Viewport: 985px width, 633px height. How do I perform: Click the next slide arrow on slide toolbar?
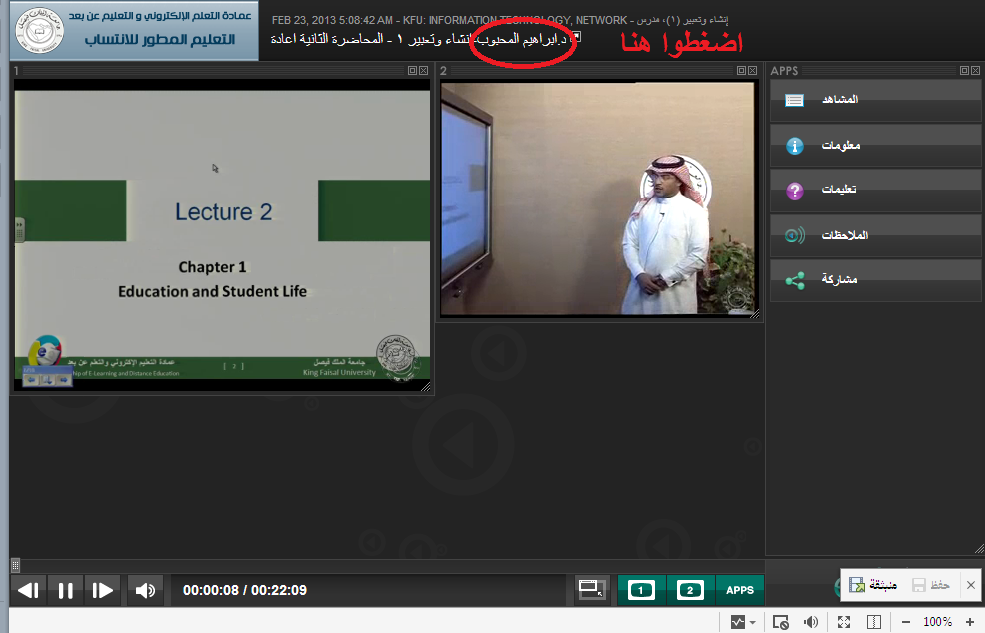point(63,380)
